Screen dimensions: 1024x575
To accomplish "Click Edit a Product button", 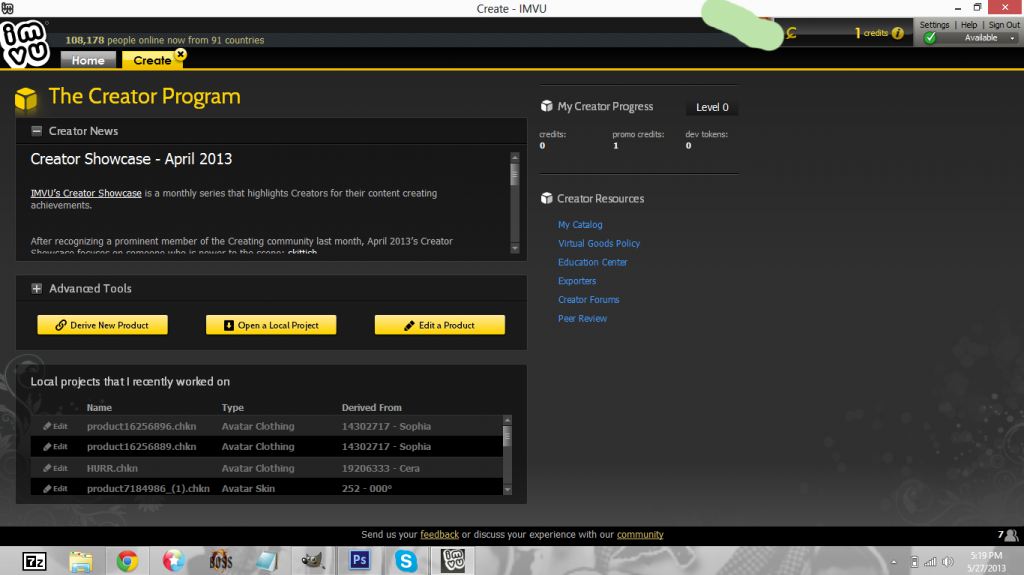I will [x=440, y=325].
